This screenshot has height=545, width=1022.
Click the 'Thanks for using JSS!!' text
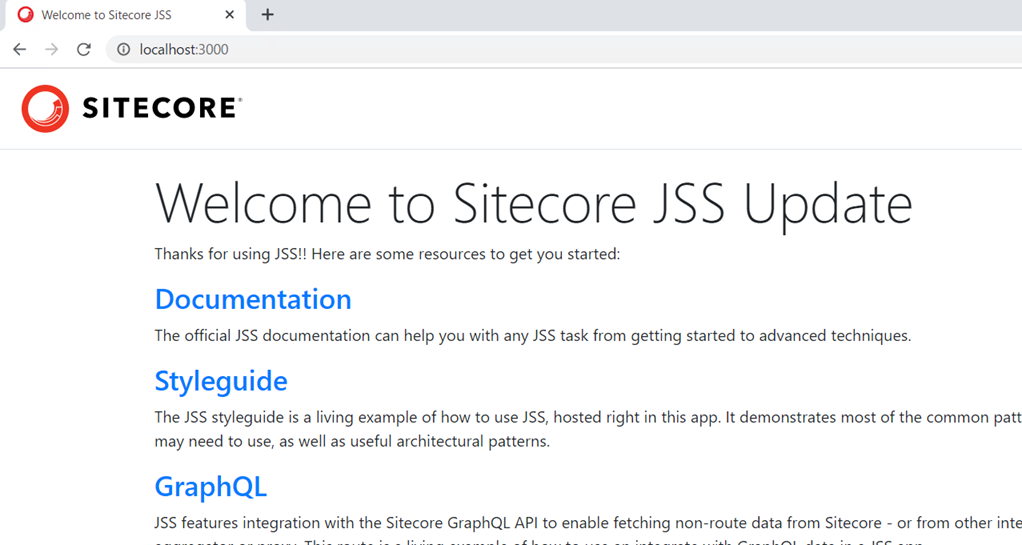387,254
